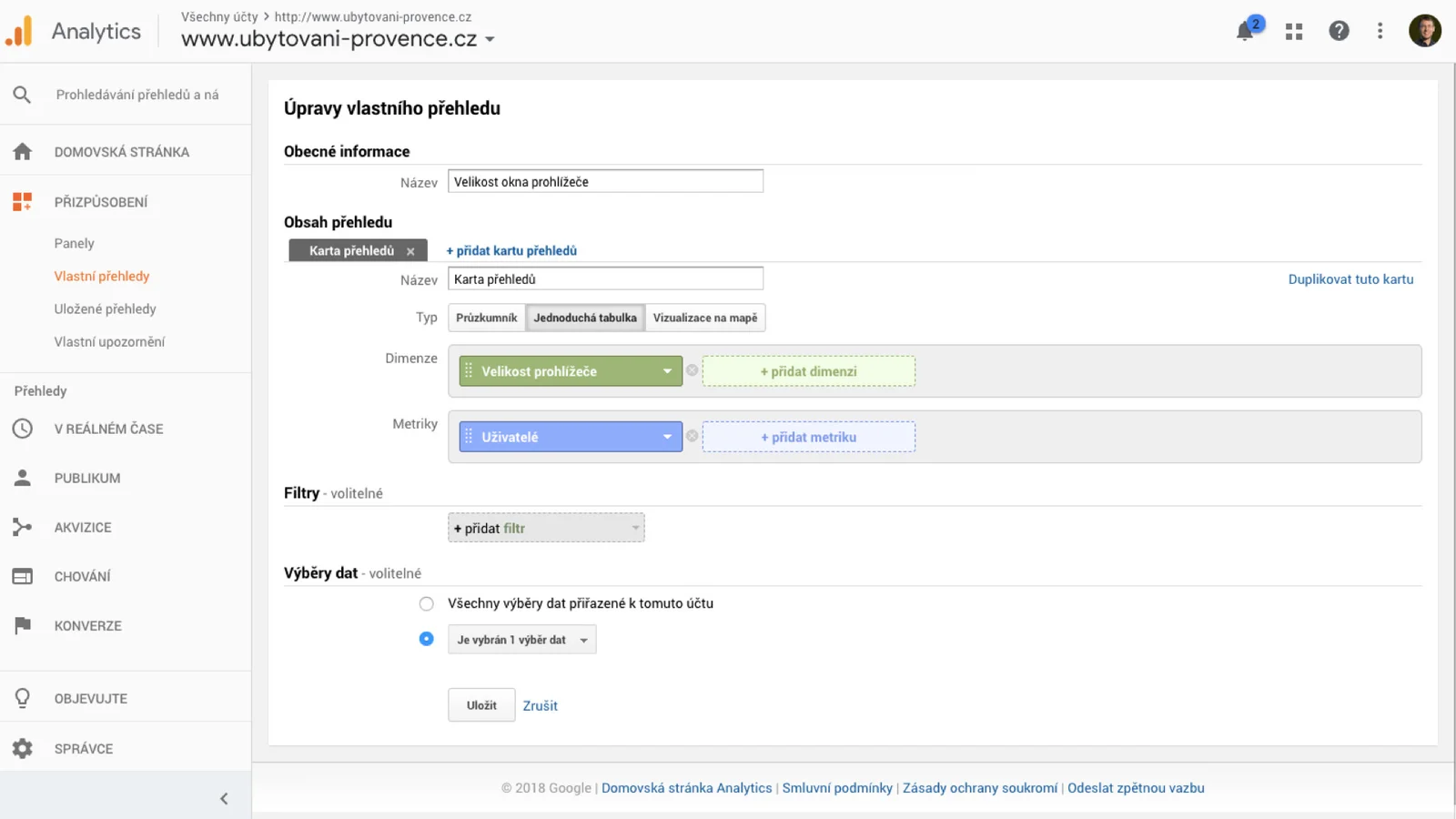Select the radio button for chosen data view
The width and height of the screenshot is (1456, 819).
426,639
